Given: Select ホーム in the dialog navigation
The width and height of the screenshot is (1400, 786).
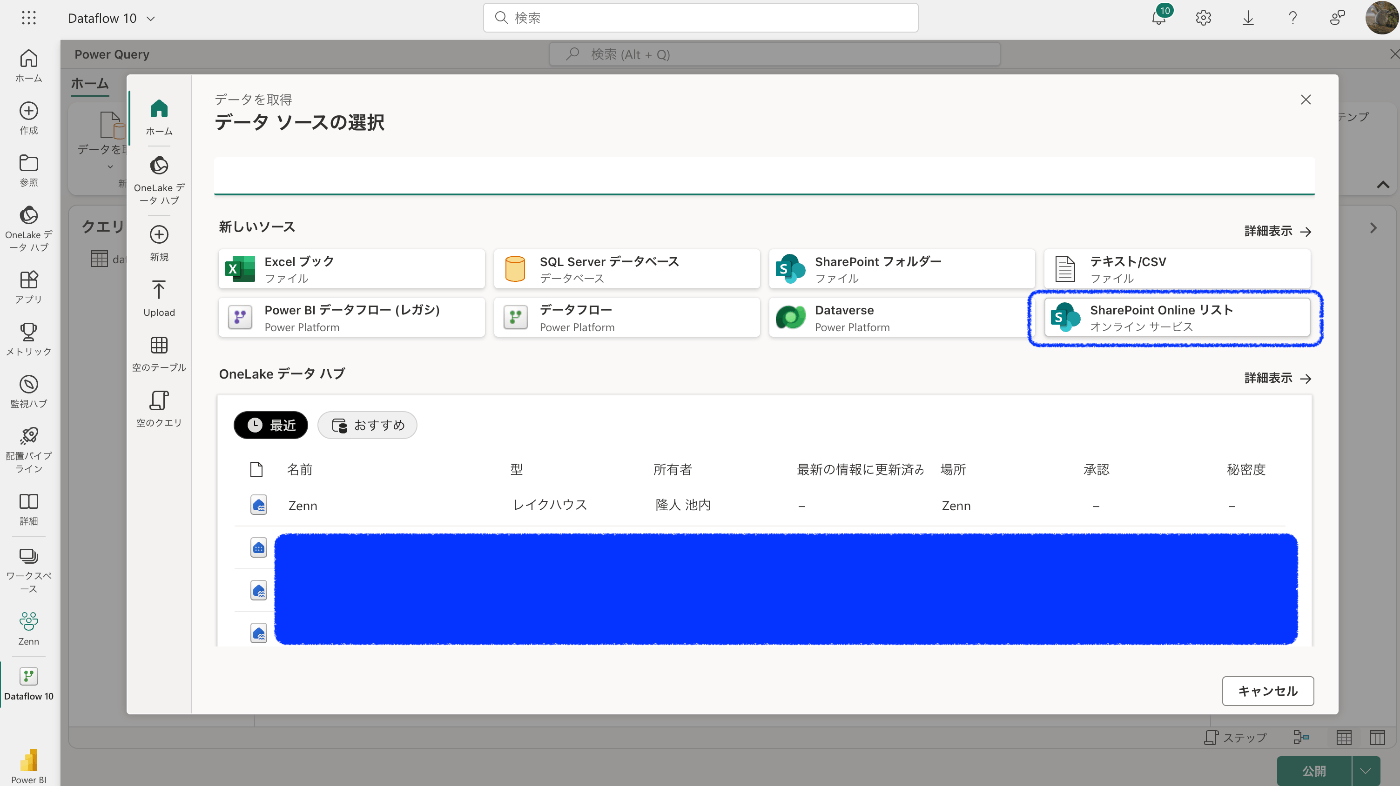Looking at the screenshot, I should [159, 117].
